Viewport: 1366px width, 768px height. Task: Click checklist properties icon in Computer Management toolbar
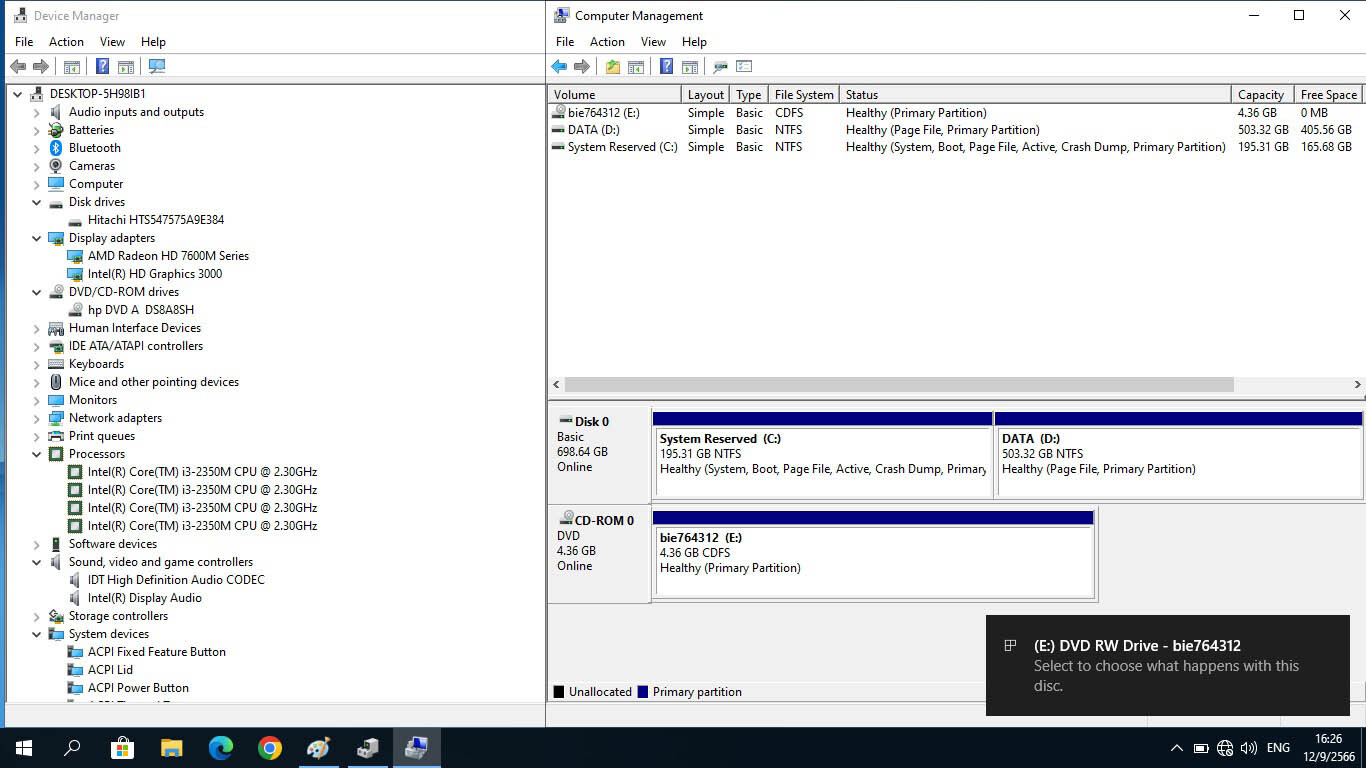[x=744, y=67]
